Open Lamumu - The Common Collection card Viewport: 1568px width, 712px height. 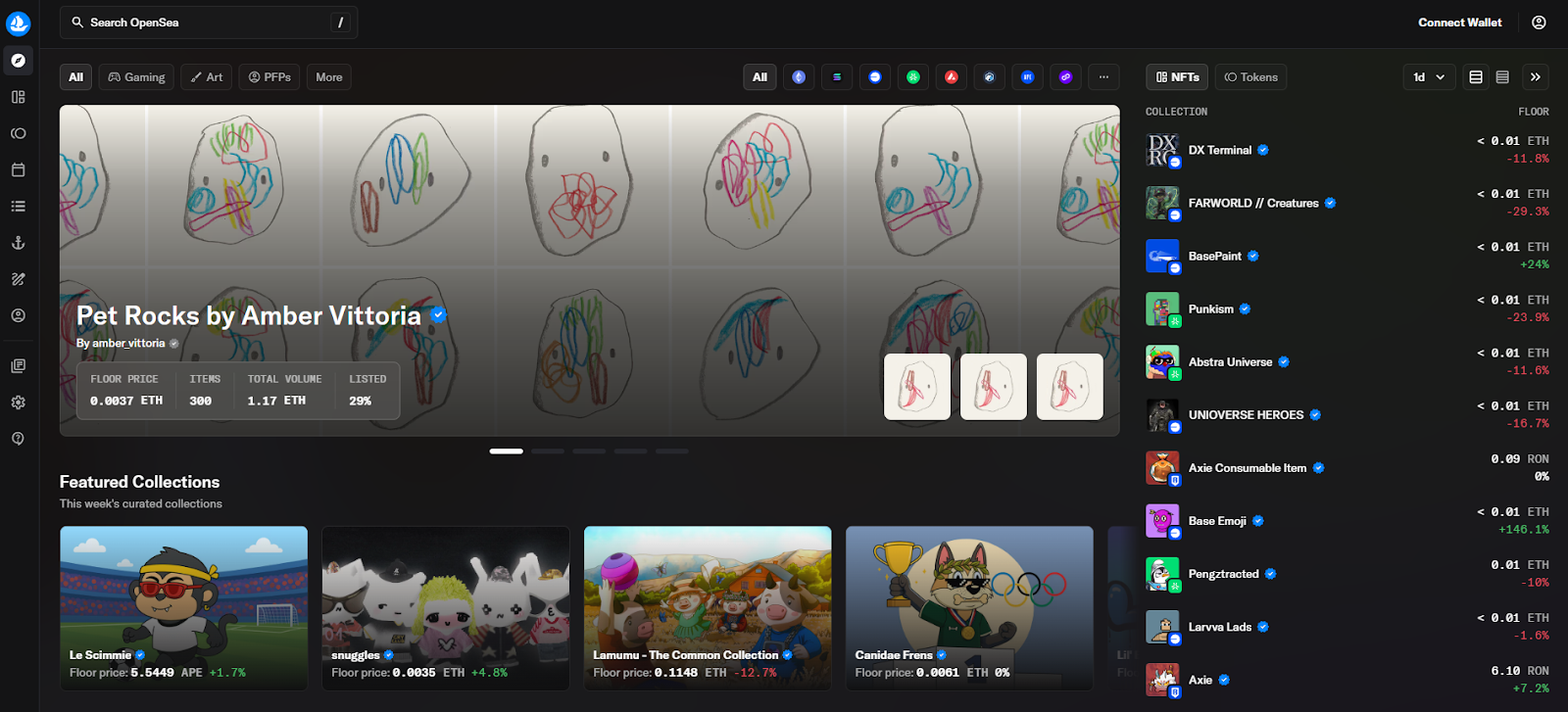pyautogui.click(x=708, y=608)
